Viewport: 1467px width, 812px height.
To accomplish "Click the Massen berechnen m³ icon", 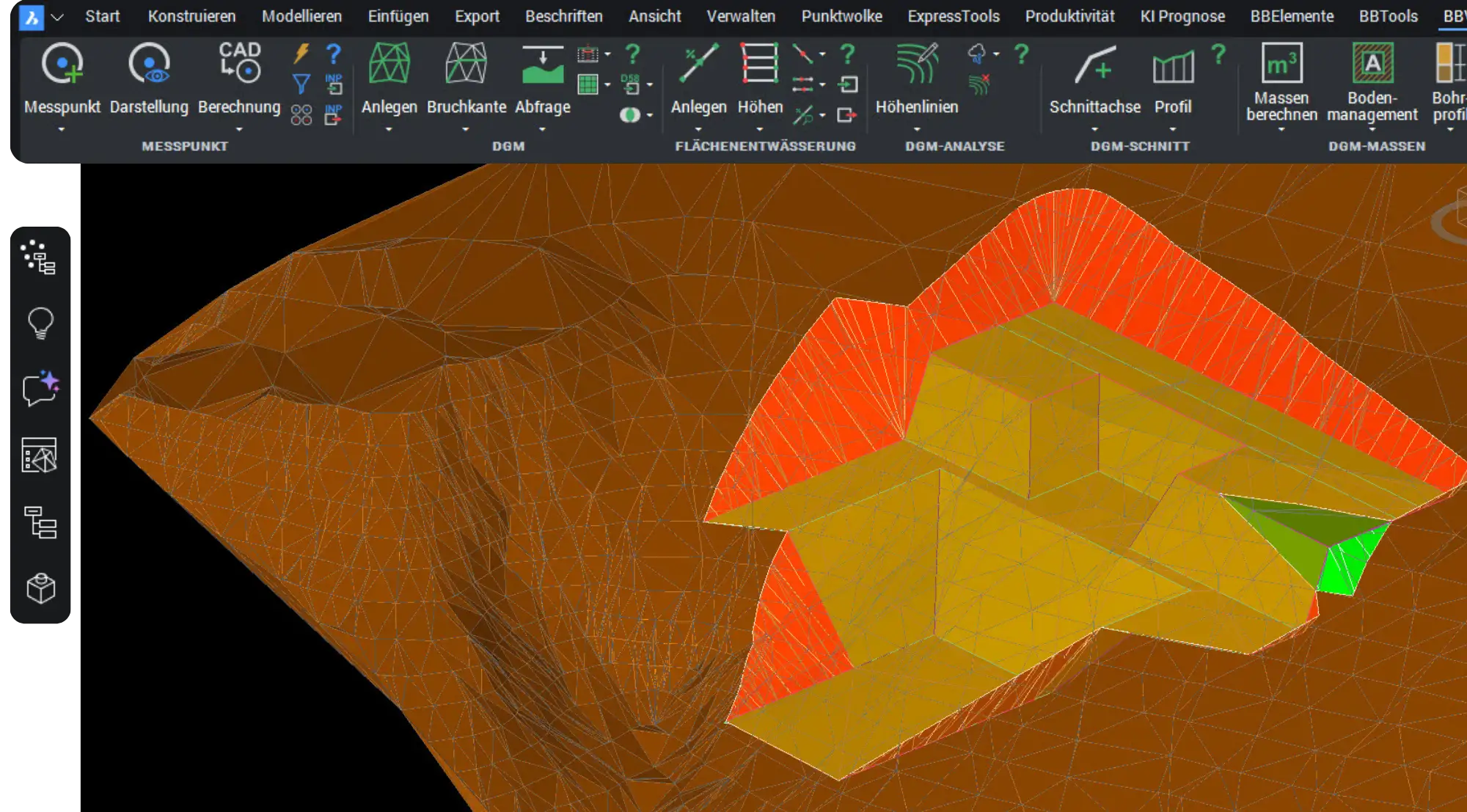I will (1281, 63).
